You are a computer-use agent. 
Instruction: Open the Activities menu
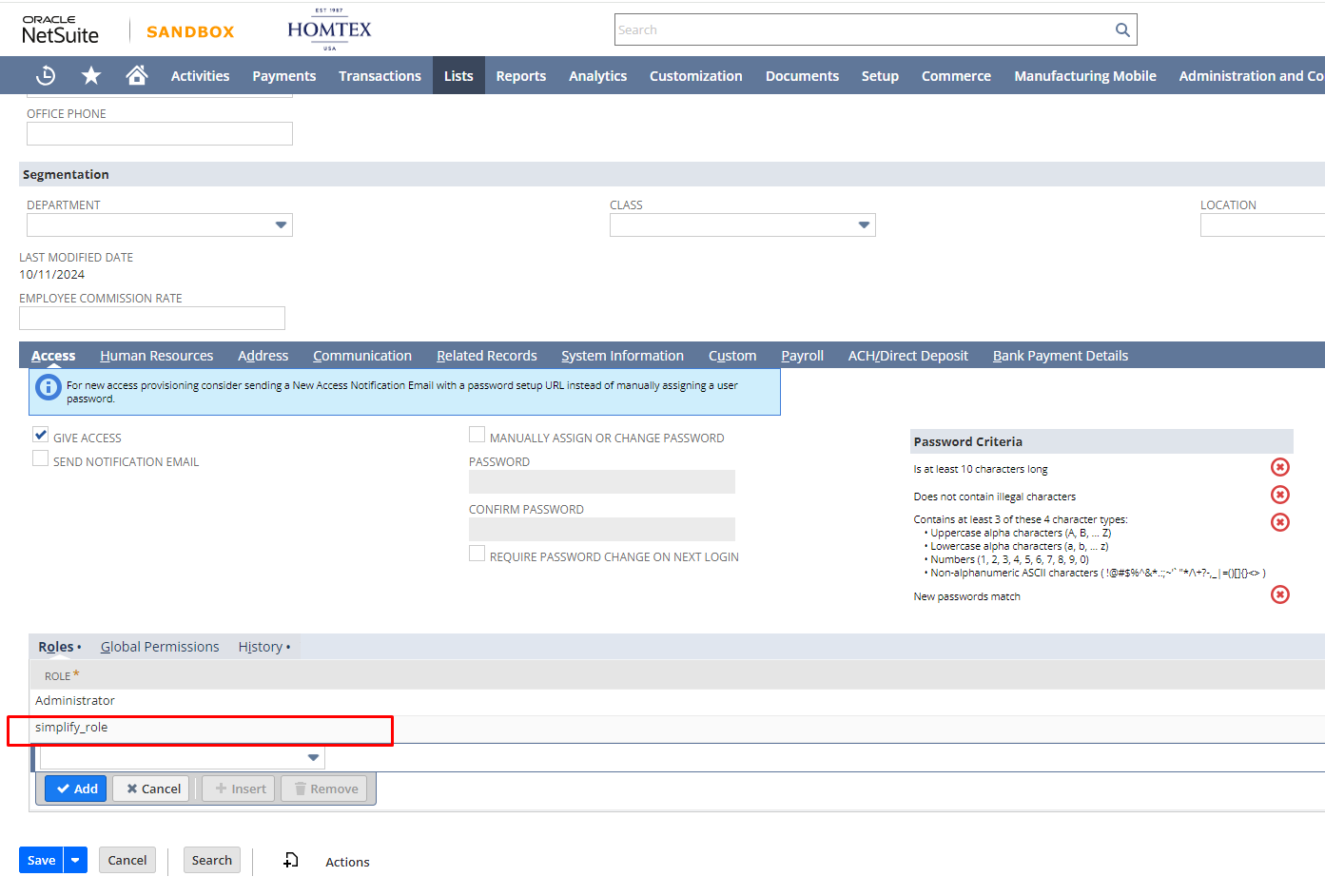point(200,76)
